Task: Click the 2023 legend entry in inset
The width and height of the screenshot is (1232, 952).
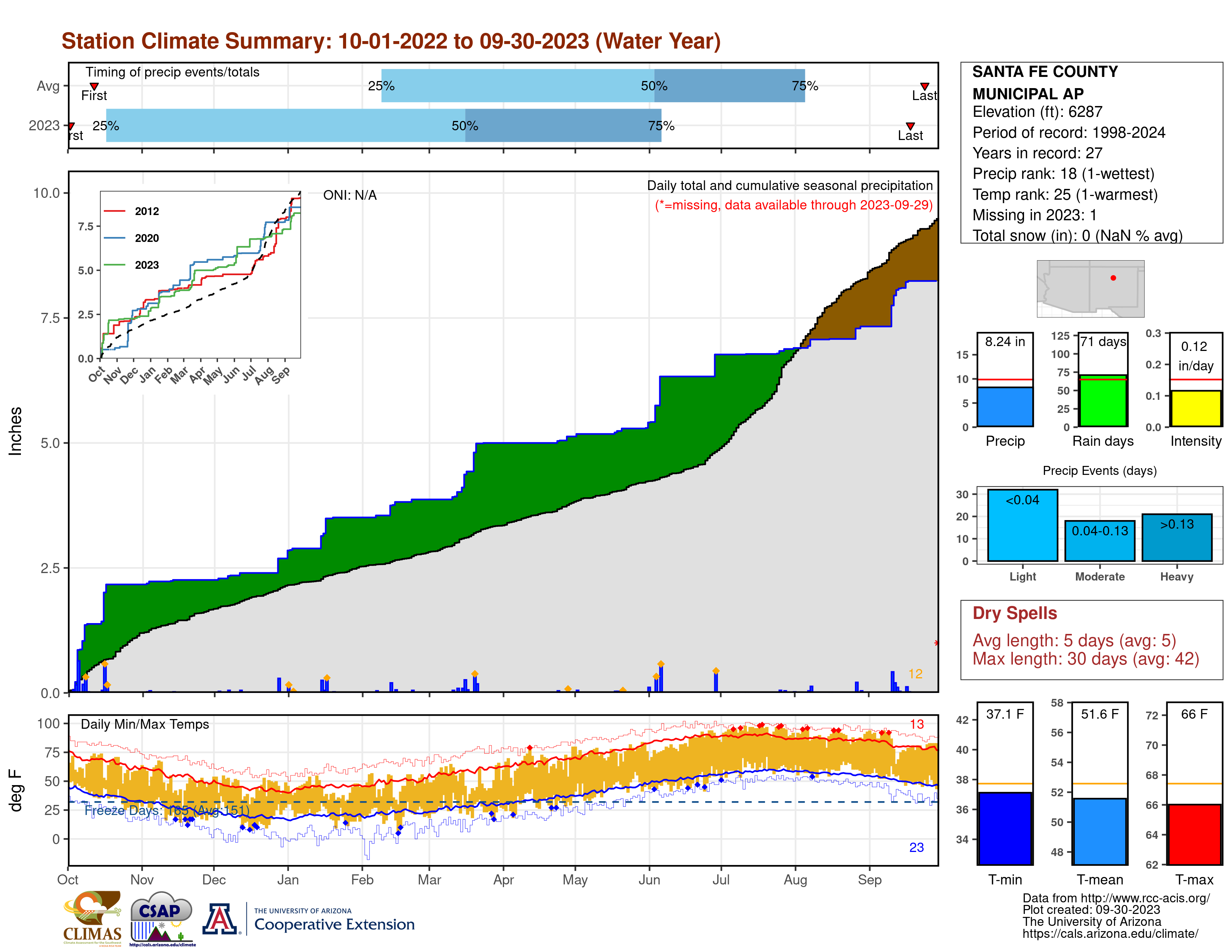Action: [132, 265]
